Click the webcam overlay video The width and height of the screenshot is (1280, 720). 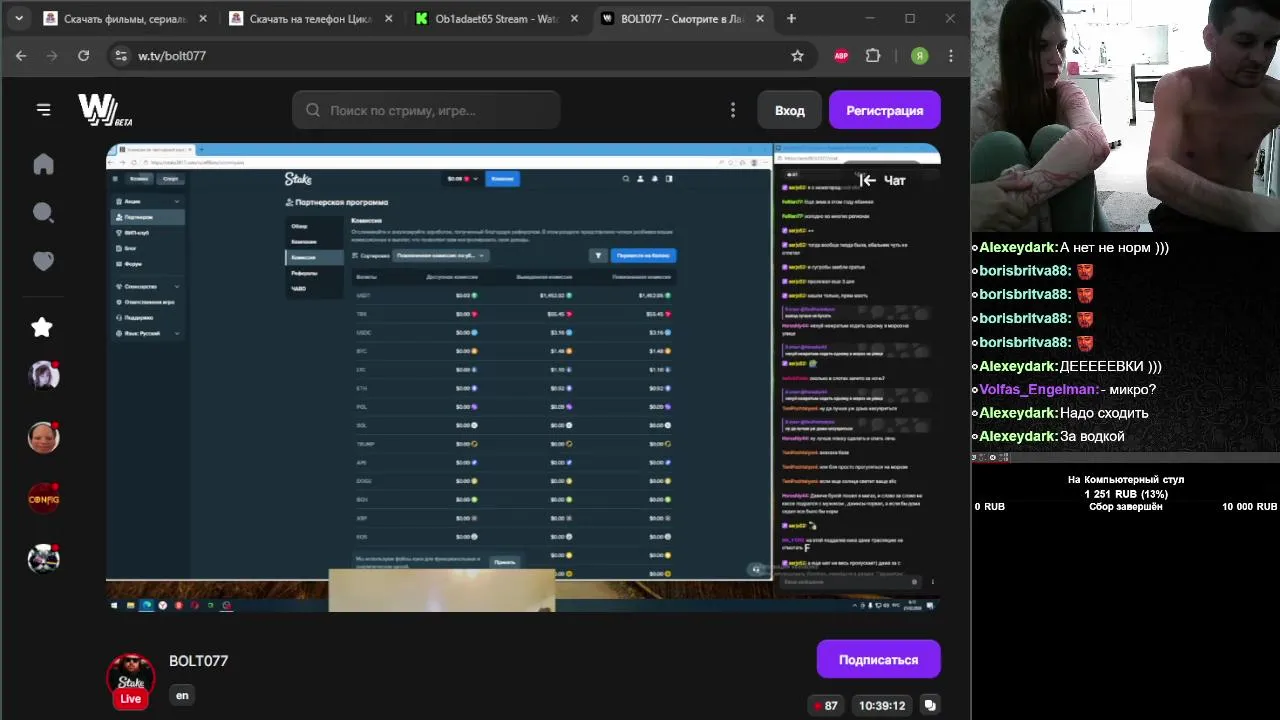[1125, 116]
